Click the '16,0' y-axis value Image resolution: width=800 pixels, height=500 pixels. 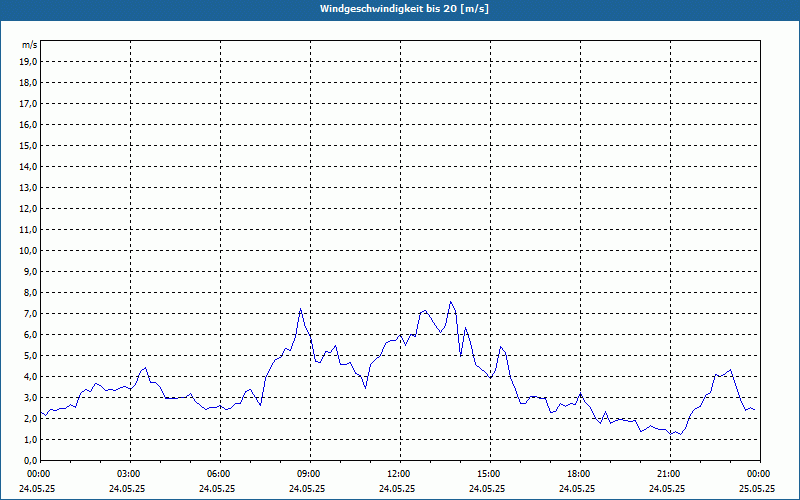tap(28, 124)
